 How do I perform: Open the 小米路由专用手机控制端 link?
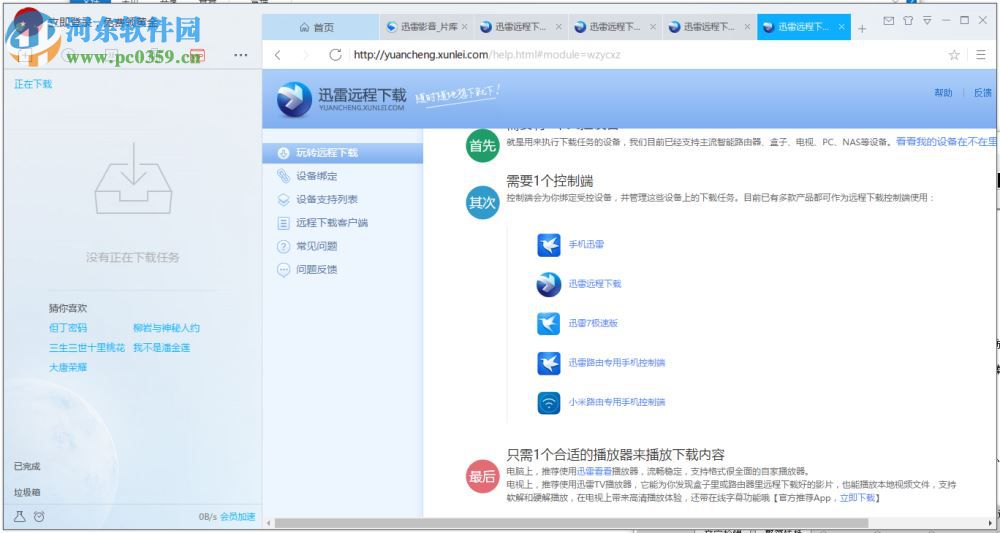point(617,402)
